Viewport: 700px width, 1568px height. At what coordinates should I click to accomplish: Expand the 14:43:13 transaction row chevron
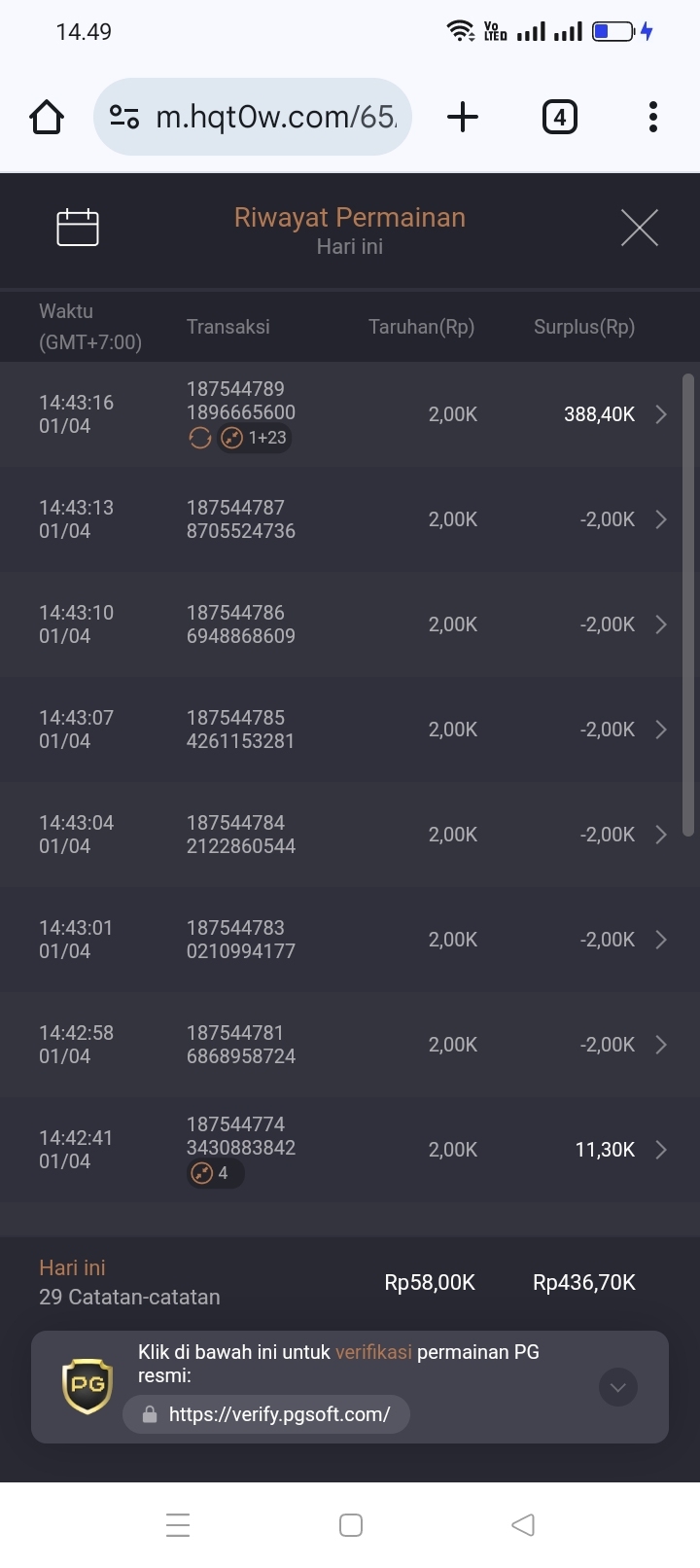(661, 519)
